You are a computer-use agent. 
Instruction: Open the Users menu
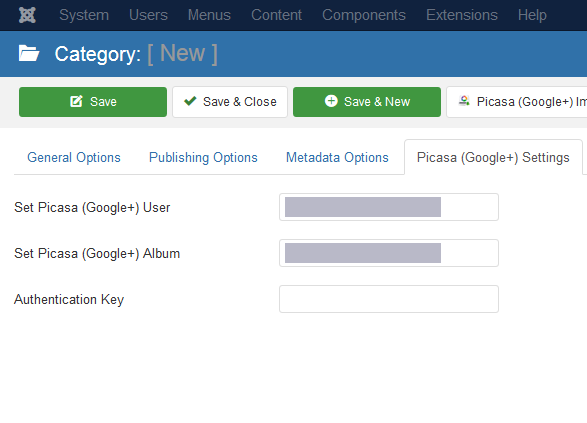coord(148,15)
